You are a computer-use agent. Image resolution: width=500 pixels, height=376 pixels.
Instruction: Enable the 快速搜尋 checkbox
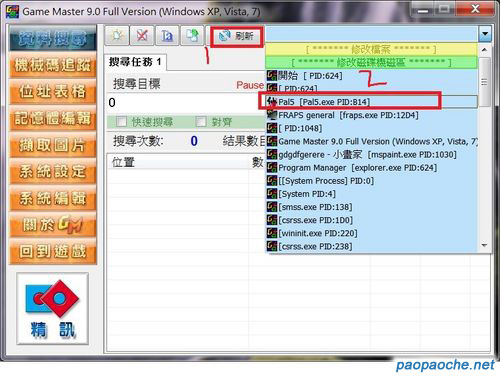[121, 122]
